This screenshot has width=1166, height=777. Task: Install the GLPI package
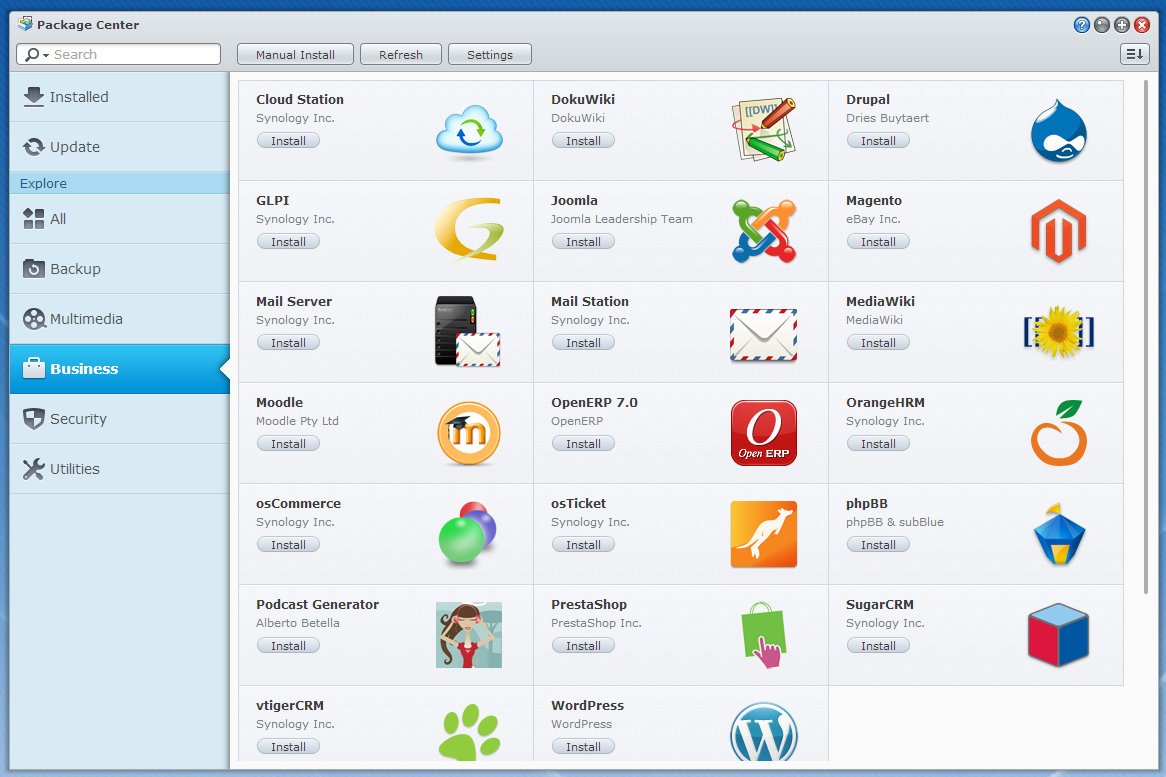click(289, 242)
